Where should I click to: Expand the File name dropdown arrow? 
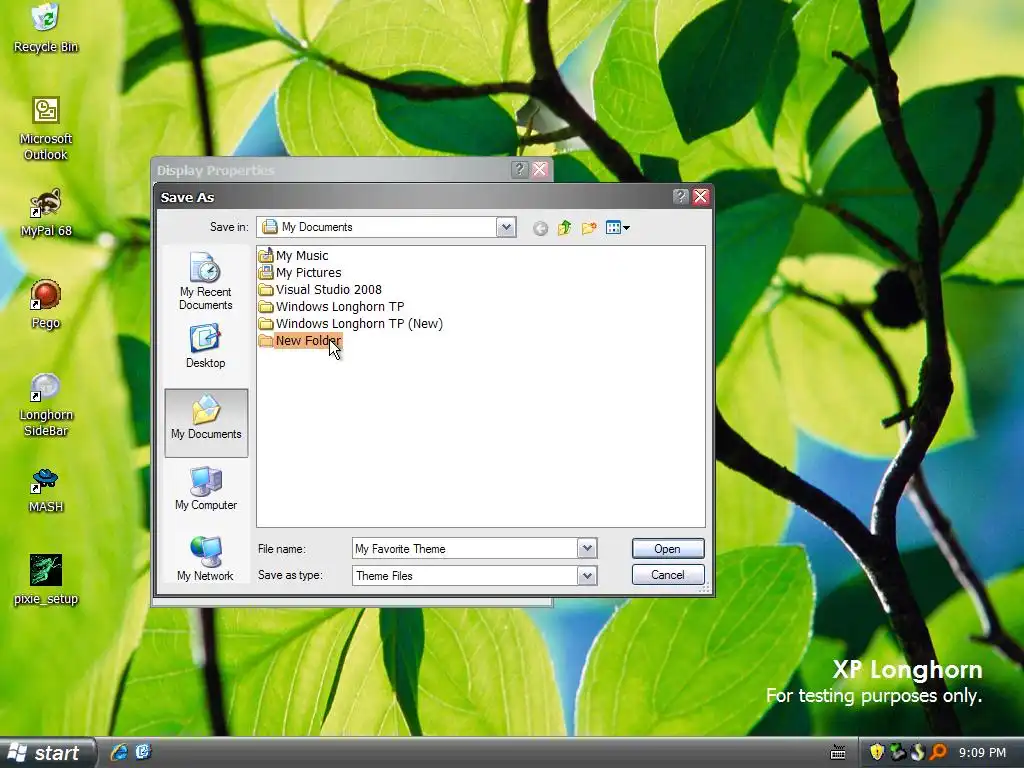pos(587,549)
